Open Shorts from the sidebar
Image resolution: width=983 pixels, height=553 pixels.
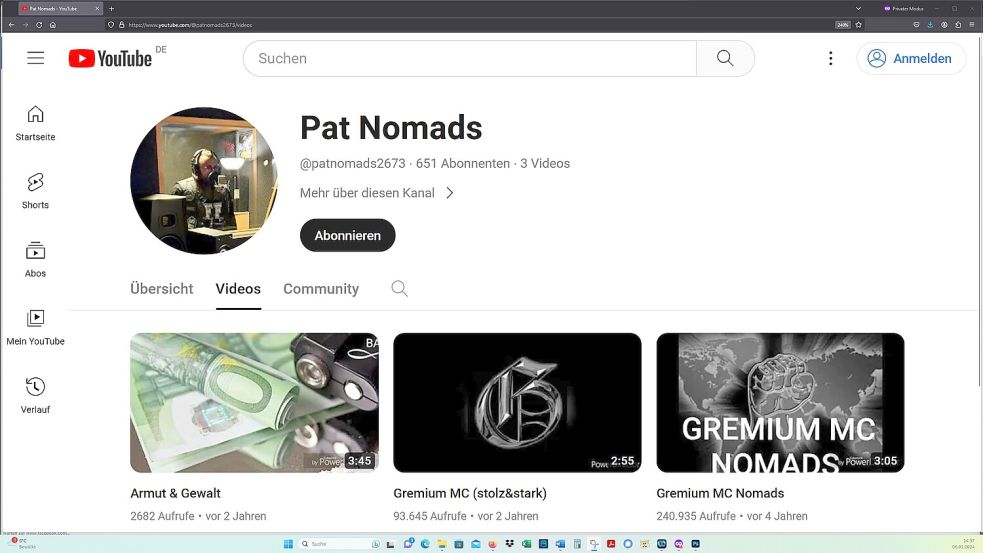point(35,191)
